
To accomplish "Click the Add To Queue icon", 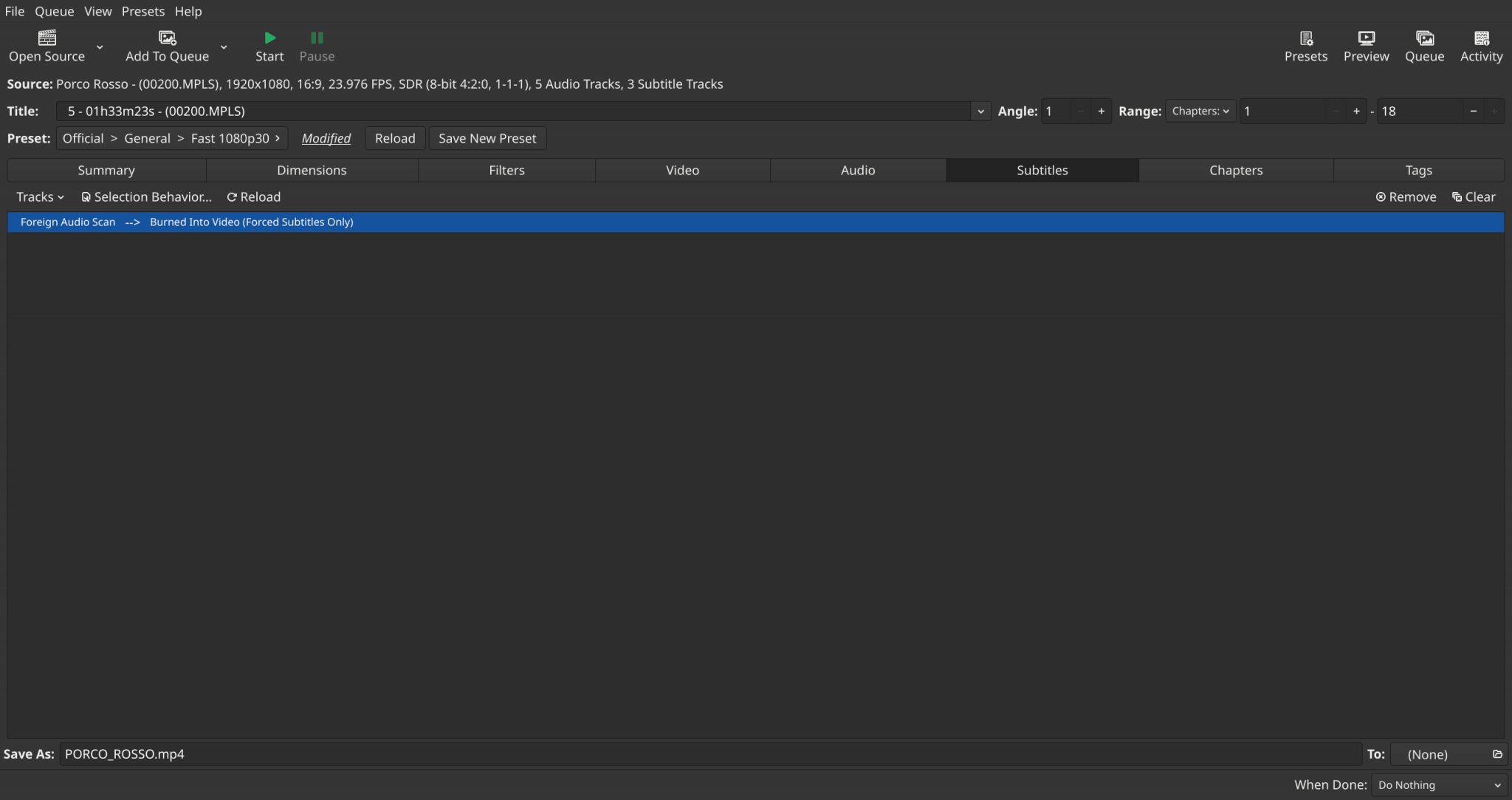I will pyautogui.click(x=168, y=38).
